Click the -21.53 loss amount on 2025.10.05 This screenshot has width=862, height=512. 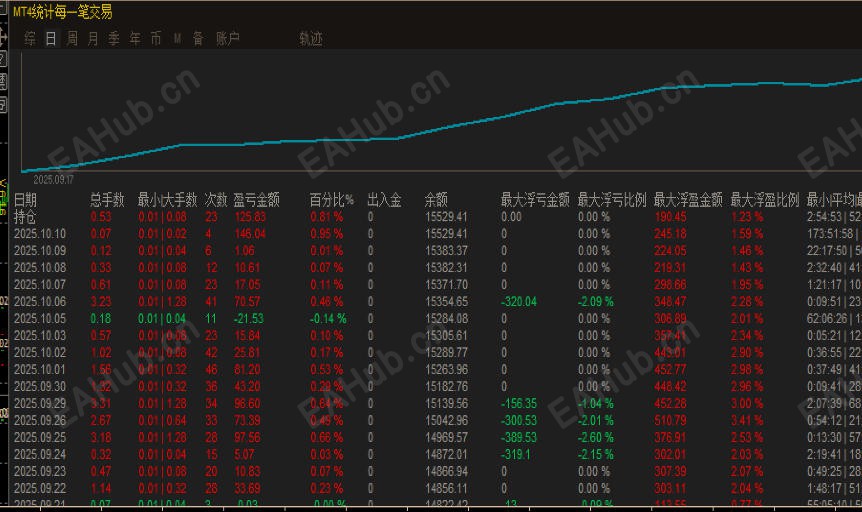tap(249, 319)
